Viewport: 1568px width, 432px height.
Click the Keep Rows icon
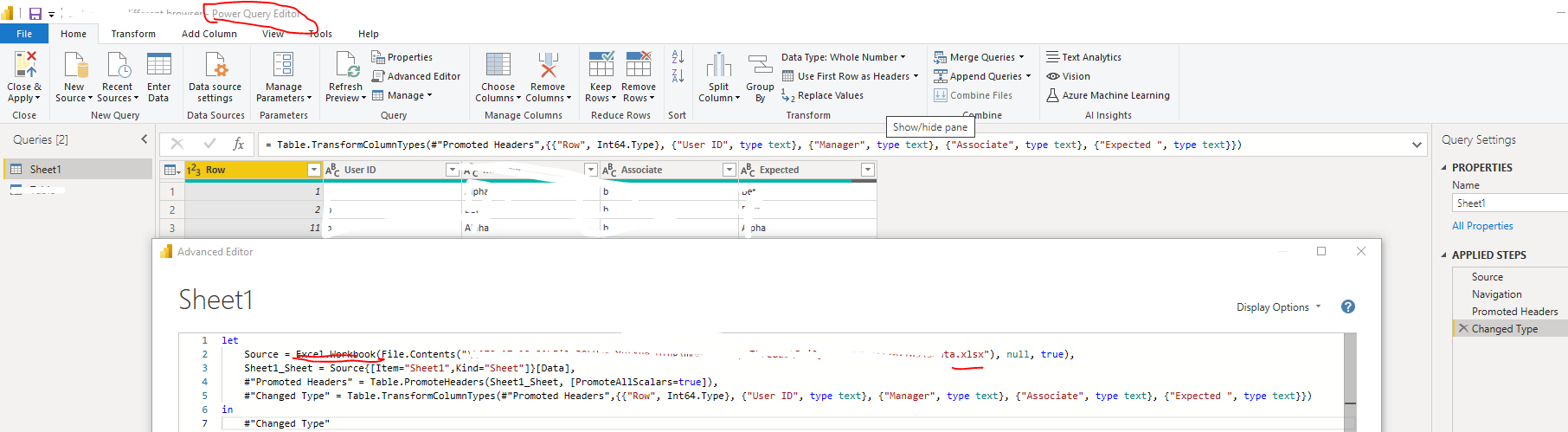pos(601,65)
